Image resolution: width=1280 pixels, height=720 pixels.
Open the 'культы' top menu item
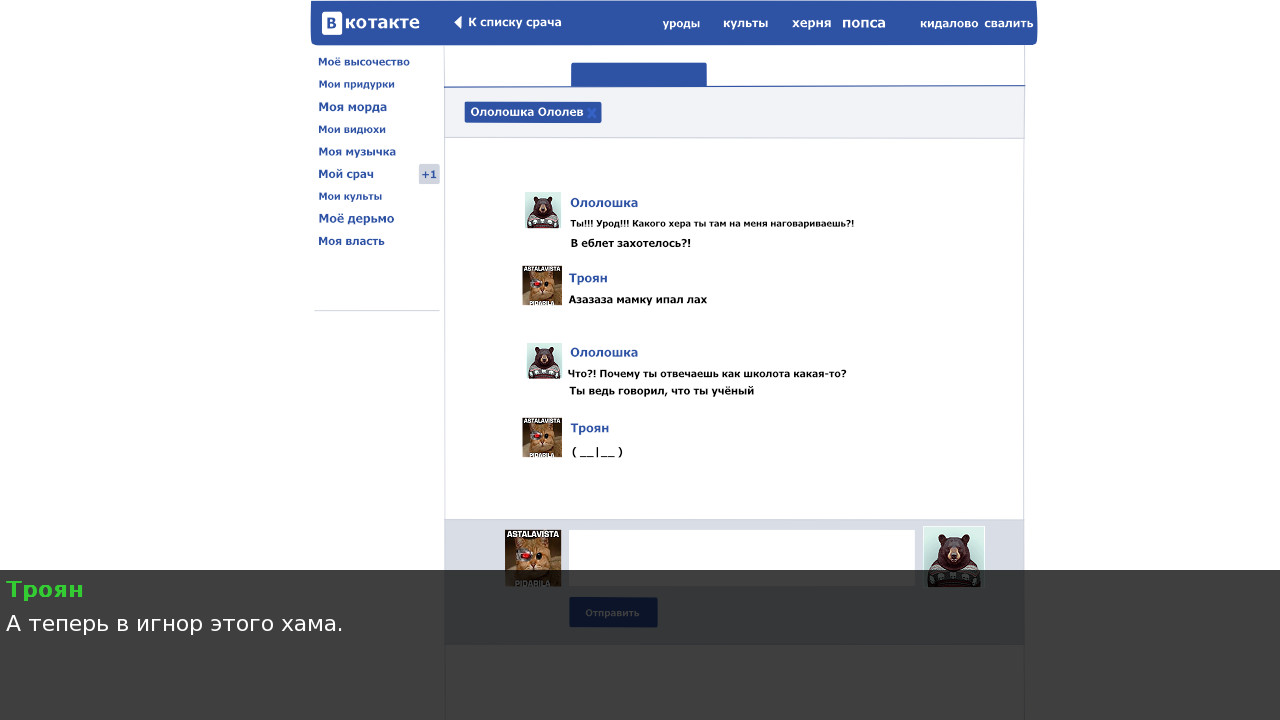(745, 23)
